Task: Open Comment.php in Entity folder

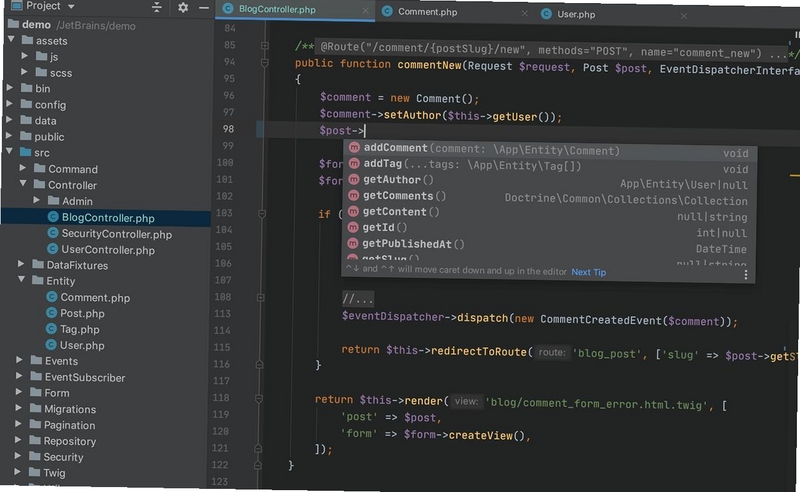Action: (x=88, y=297)
